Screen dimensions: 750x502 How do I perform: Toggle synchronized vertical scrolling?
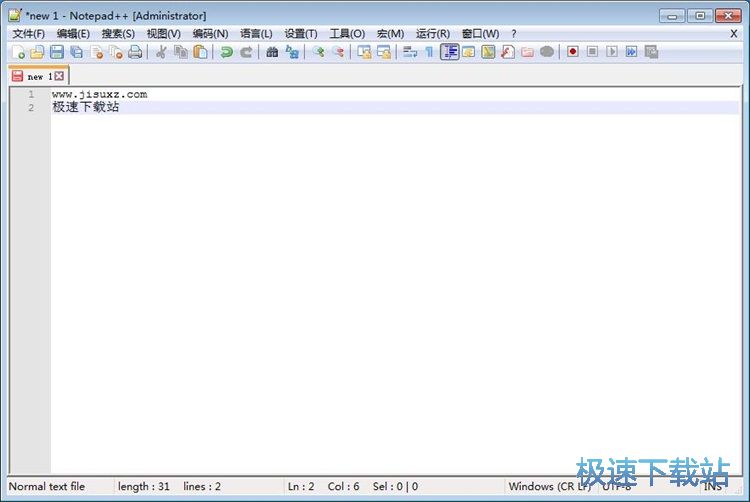[x=364, y=52]
